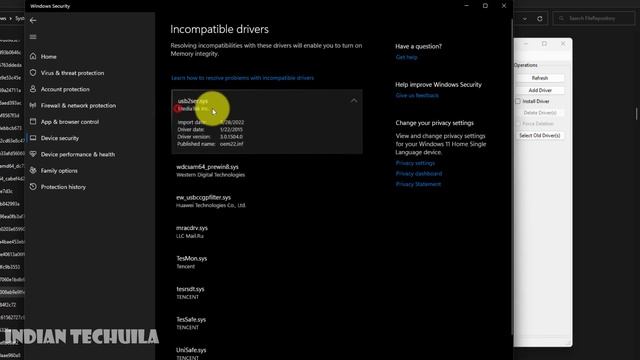Click the Get help link

(x=406, y=57)
